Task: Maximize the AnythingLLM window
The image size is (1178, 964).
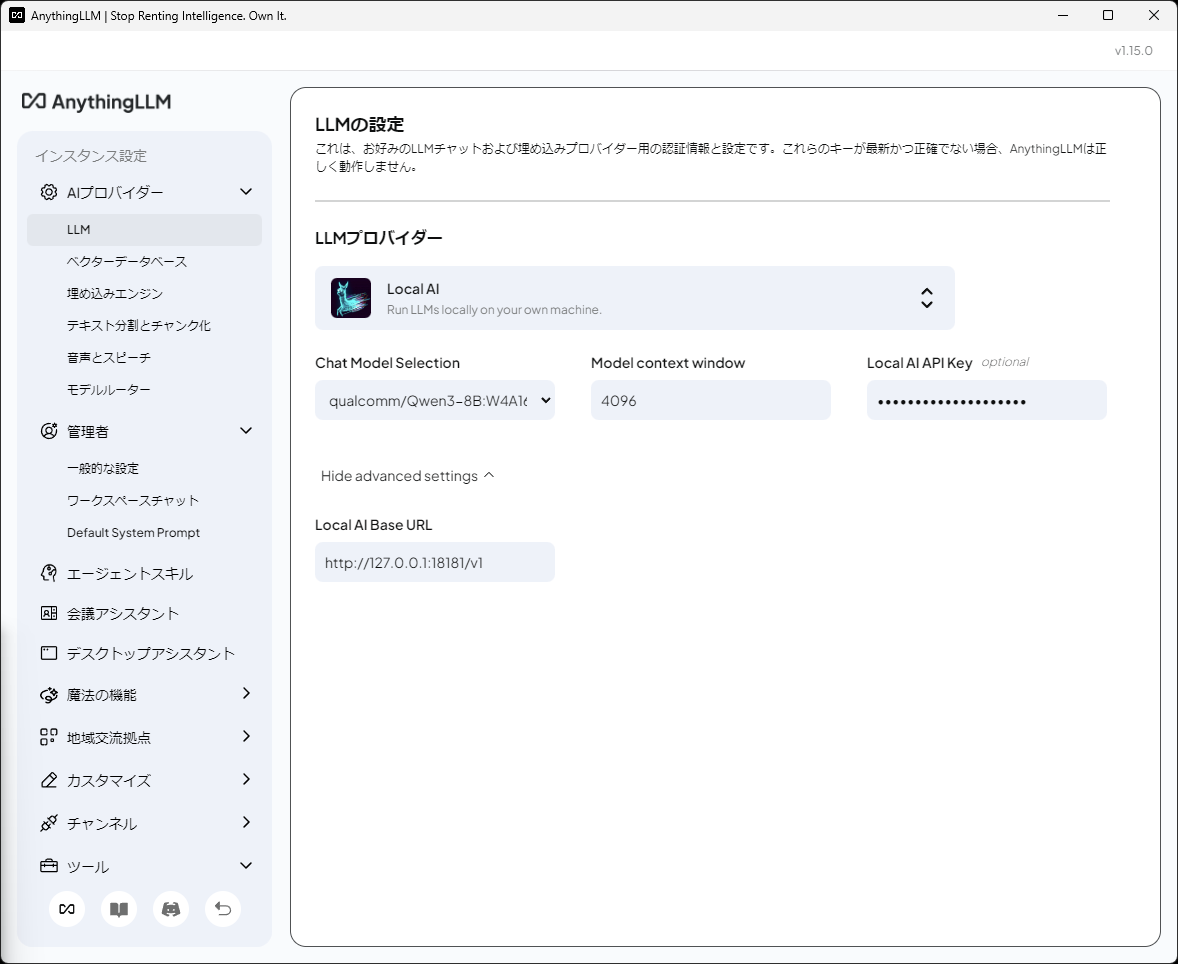Action: click(1107, 15)
